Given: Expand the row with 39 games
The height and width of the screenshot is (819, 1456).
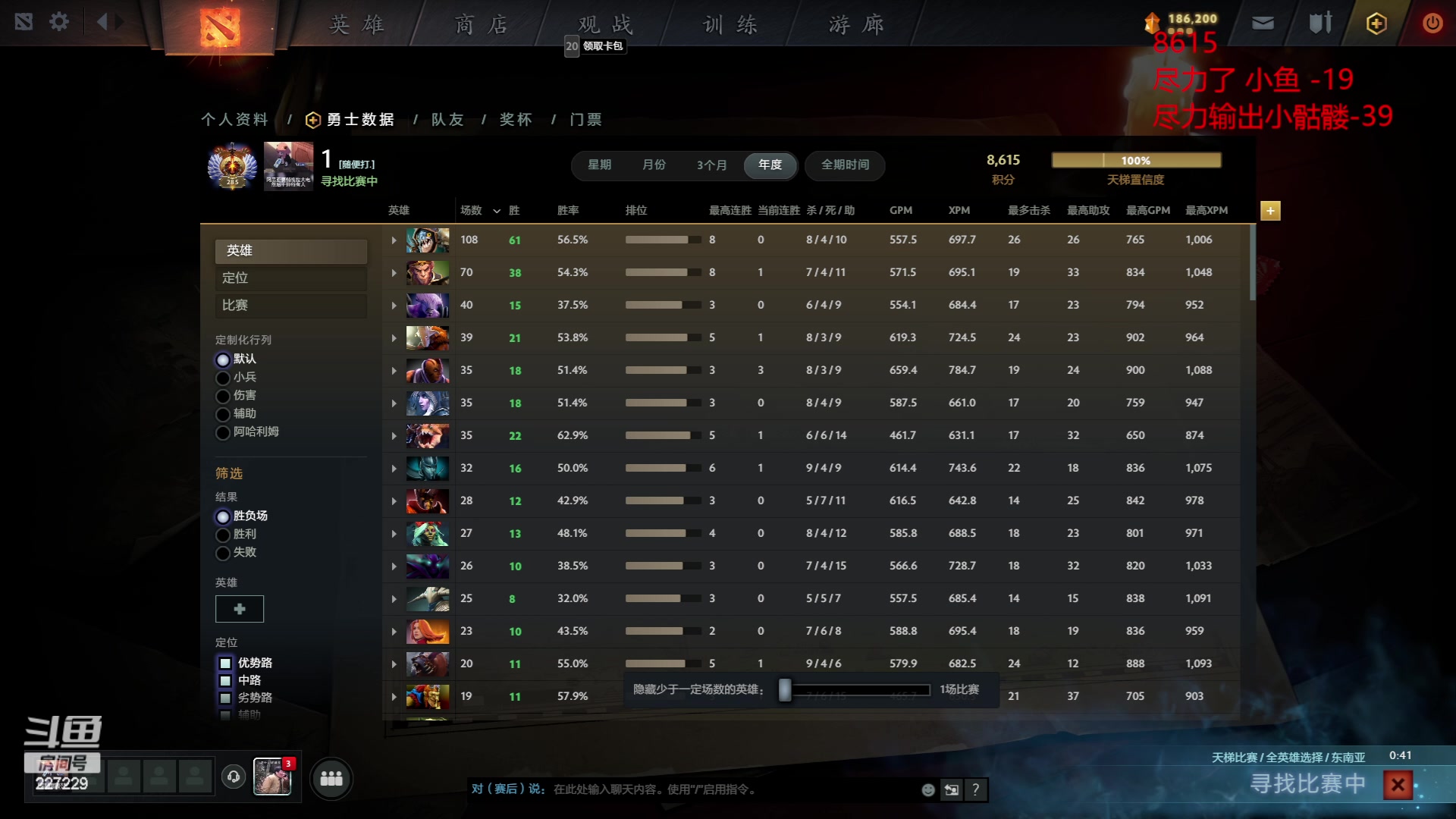Looking at the screenshot, I should [x=394, y=338].
